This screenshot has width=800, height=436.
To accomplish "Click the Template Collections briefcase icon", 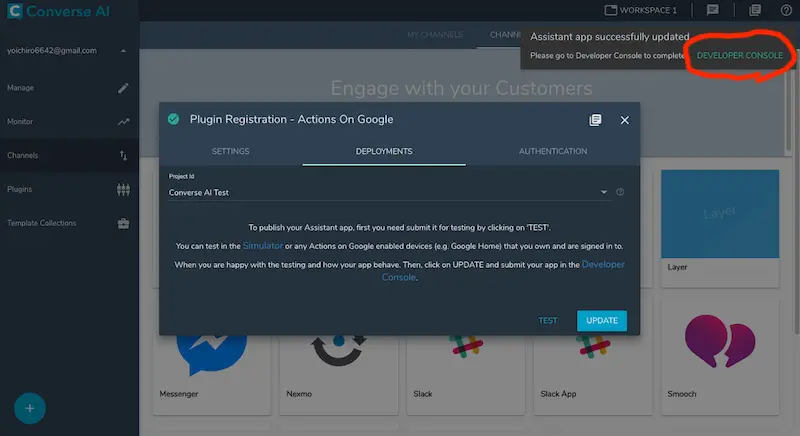I will pos(123,223).
